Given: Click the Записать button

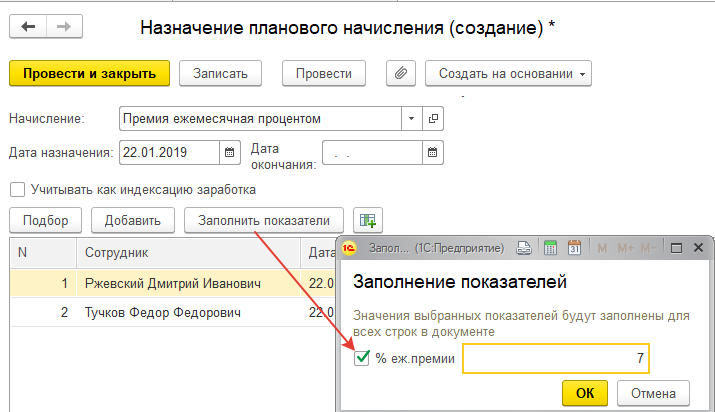Looking at the screenshot, I should point(220,73).
